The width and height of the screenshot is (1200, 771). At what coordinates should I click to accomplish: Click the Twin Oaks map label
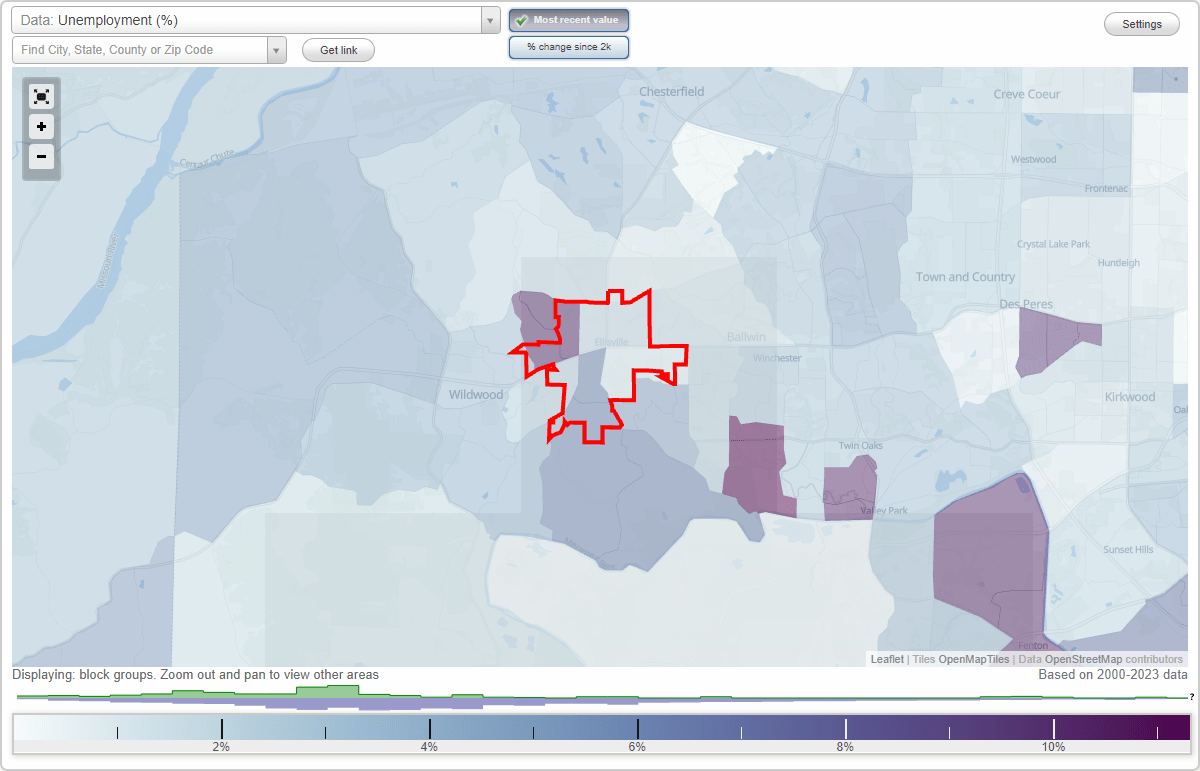(x=861, y=446)
